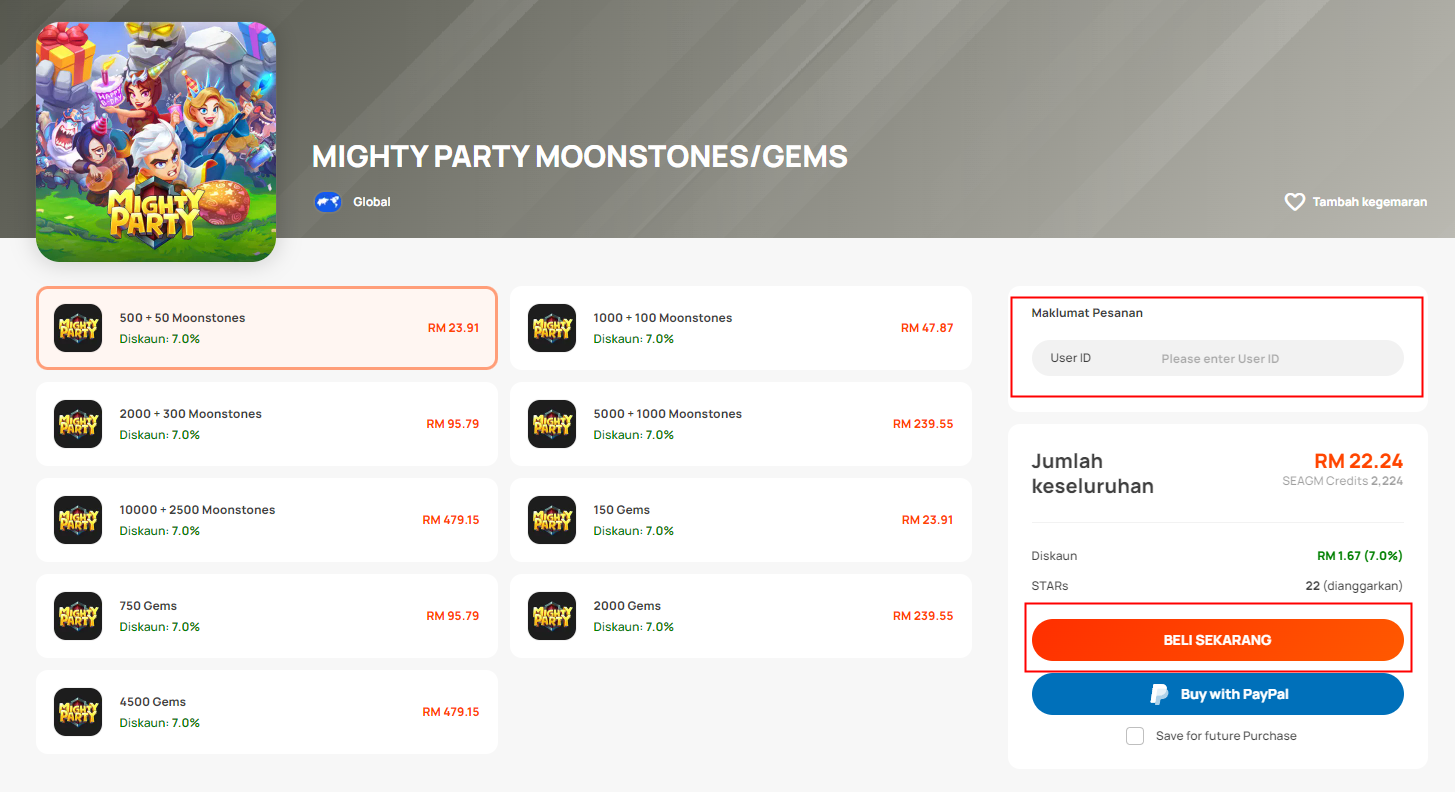This screenshot has width=1455, height=792.
Task: Pick the 750 Gems package
Action: click(267, 616)
